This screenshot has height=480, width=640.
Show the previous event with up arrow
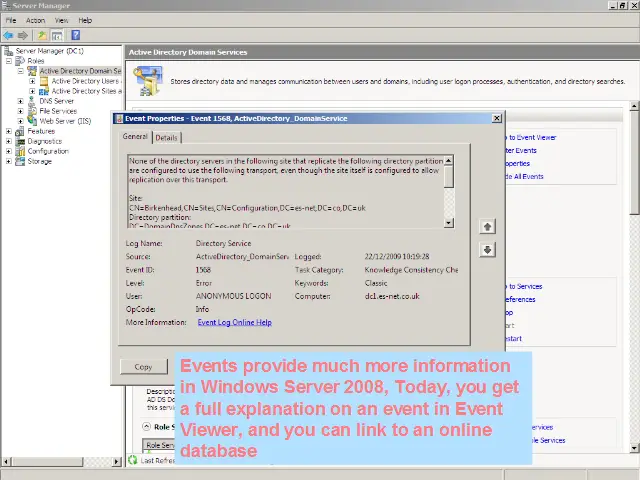click(x=487, y=227)
